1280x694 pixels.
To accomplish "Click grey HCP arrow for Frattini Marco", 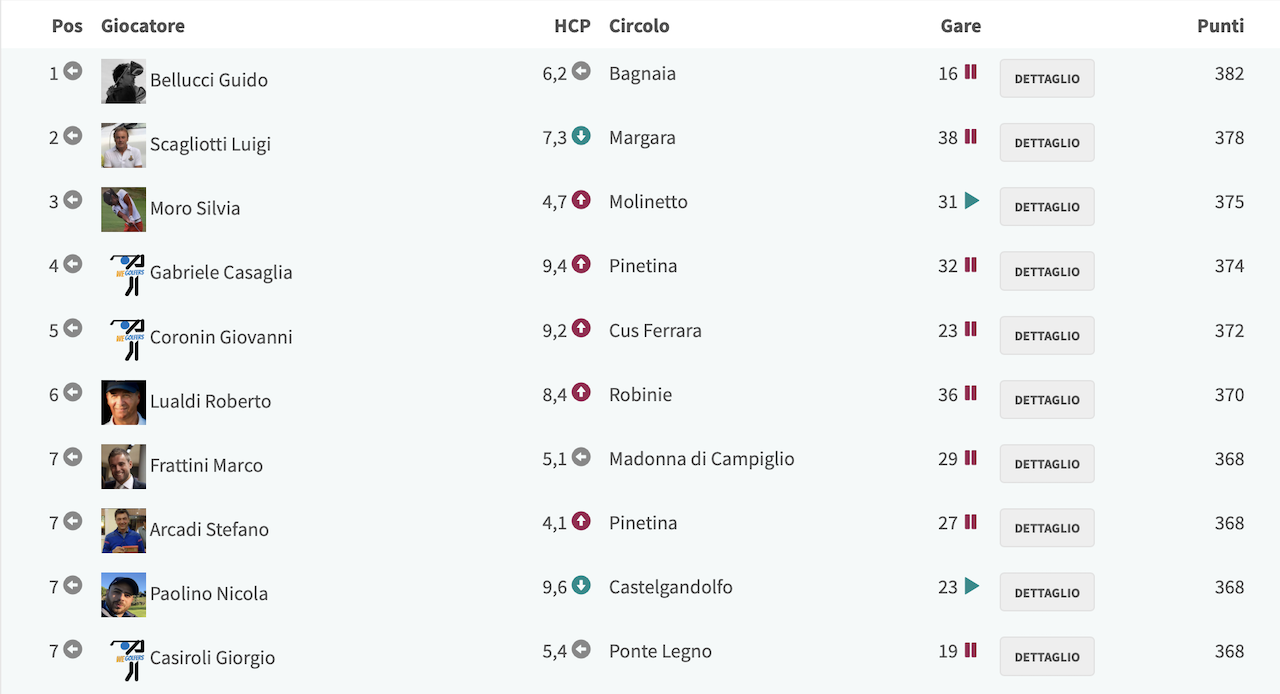I will 581,457.
